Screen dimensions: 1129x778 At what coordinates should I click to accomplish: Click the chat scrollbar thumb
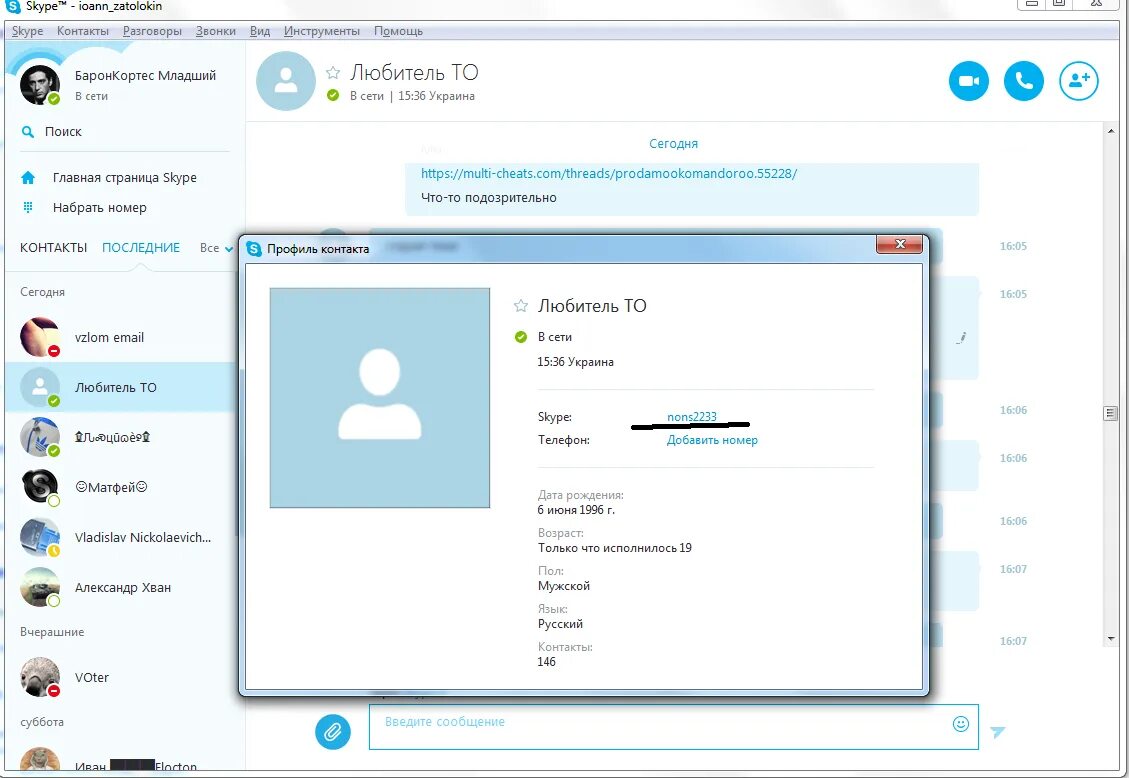1110,413
